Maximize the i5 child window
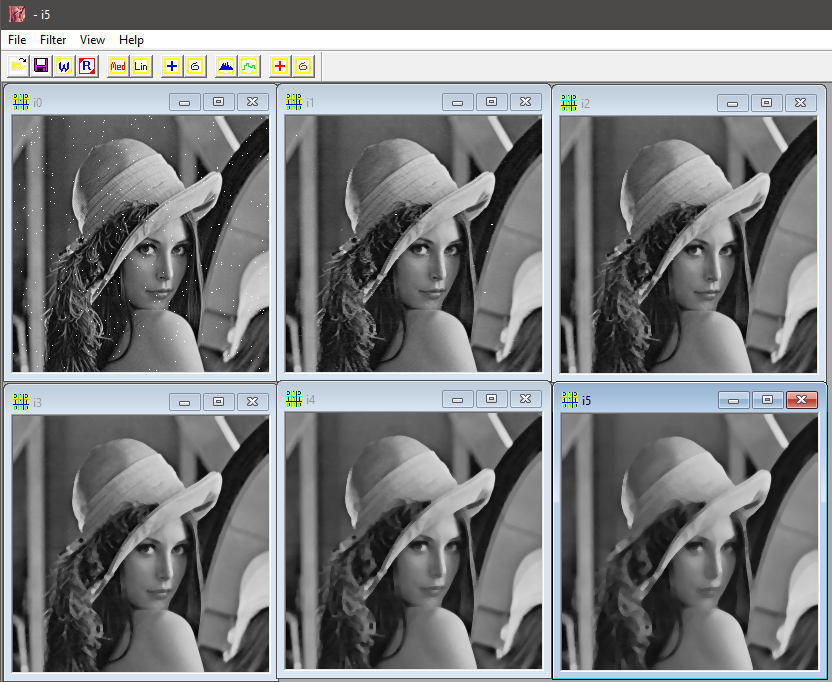 pyautogui.click(x=767, y=400)
